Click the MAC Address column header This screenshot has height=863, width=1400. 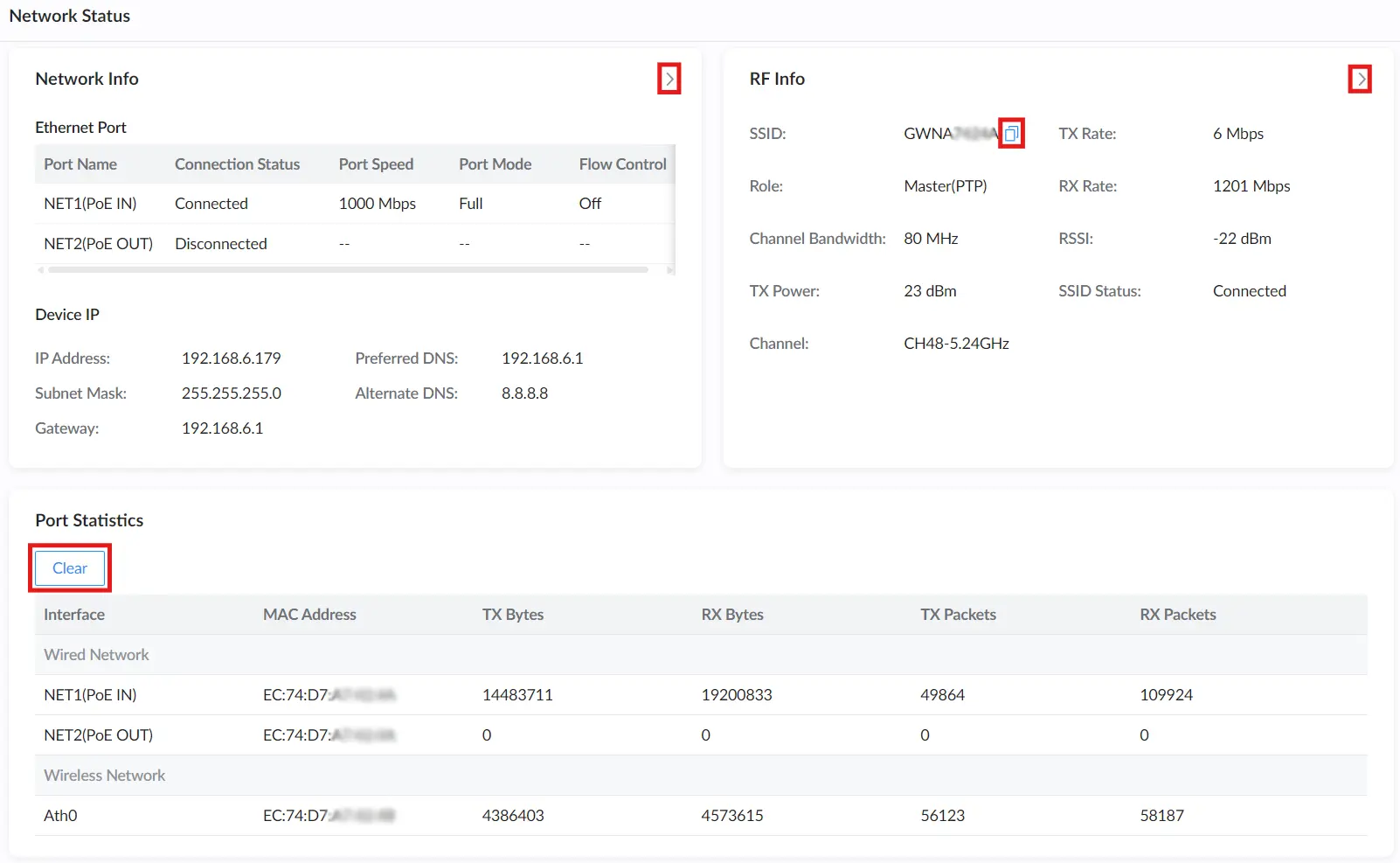309,615
